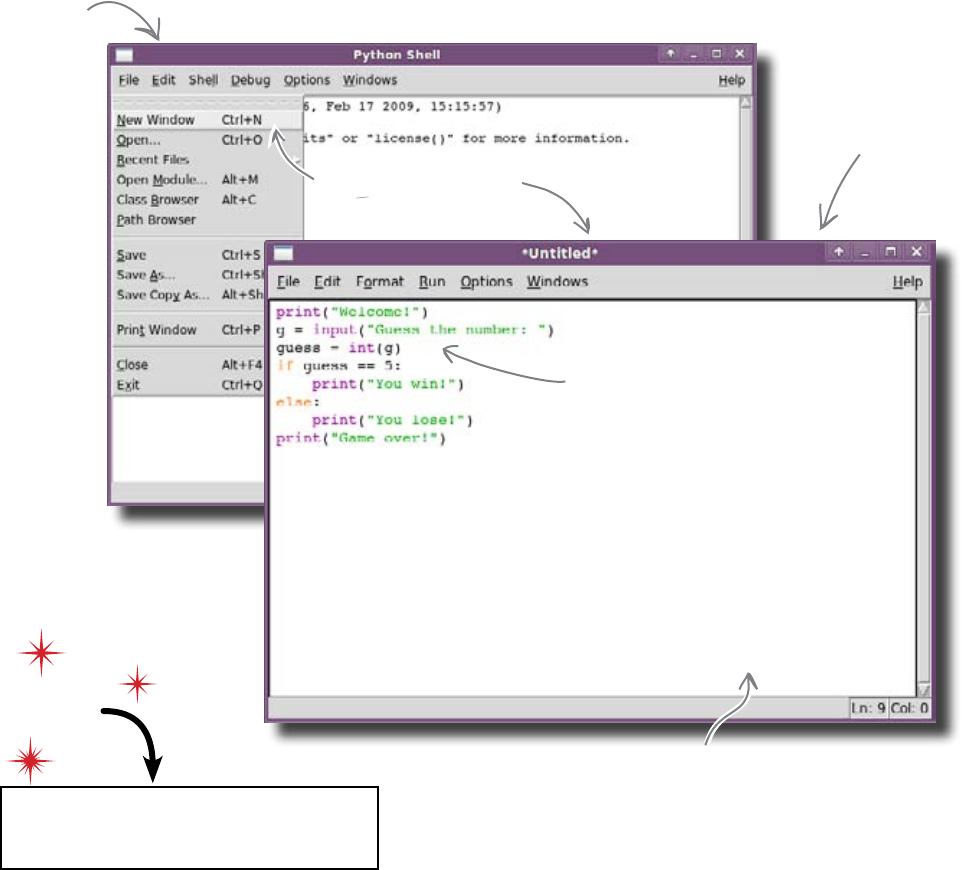This screenshot has width=962, height=870.
Task: Click the up-arrow shade button in Untitled window
Action: [x=839, y=252]
